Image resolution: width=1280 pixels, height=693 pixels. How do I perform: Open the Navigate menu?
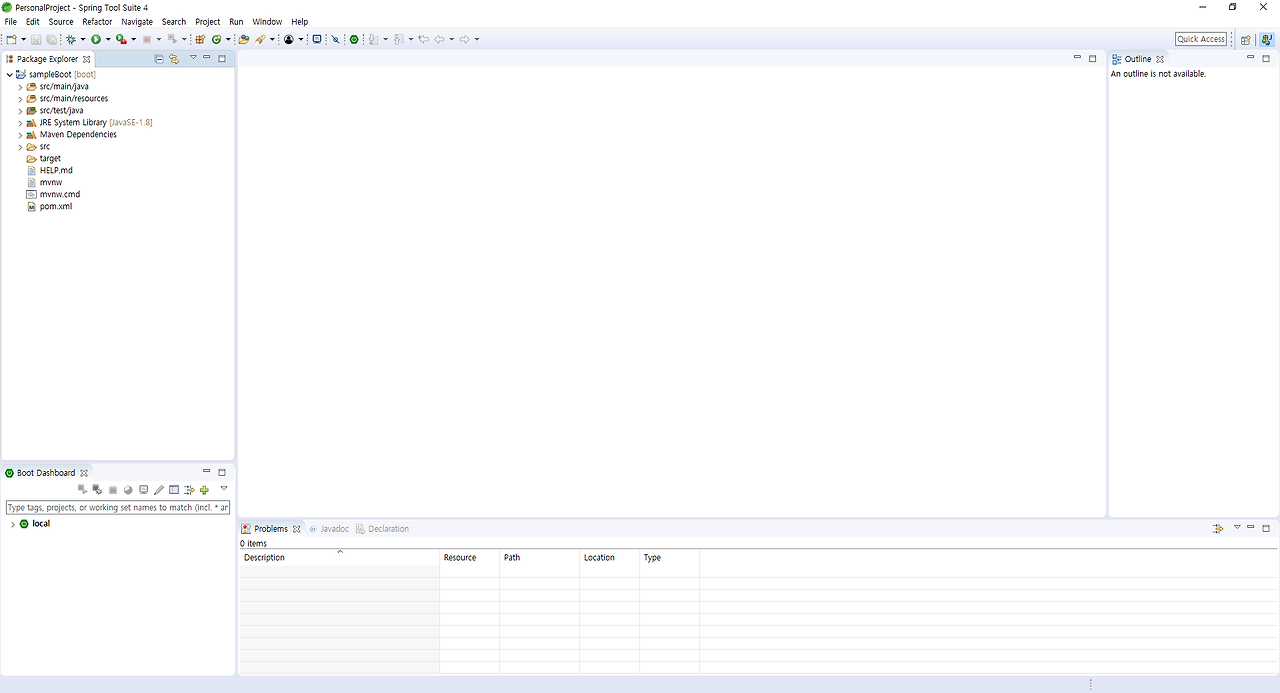click(137, 21)
